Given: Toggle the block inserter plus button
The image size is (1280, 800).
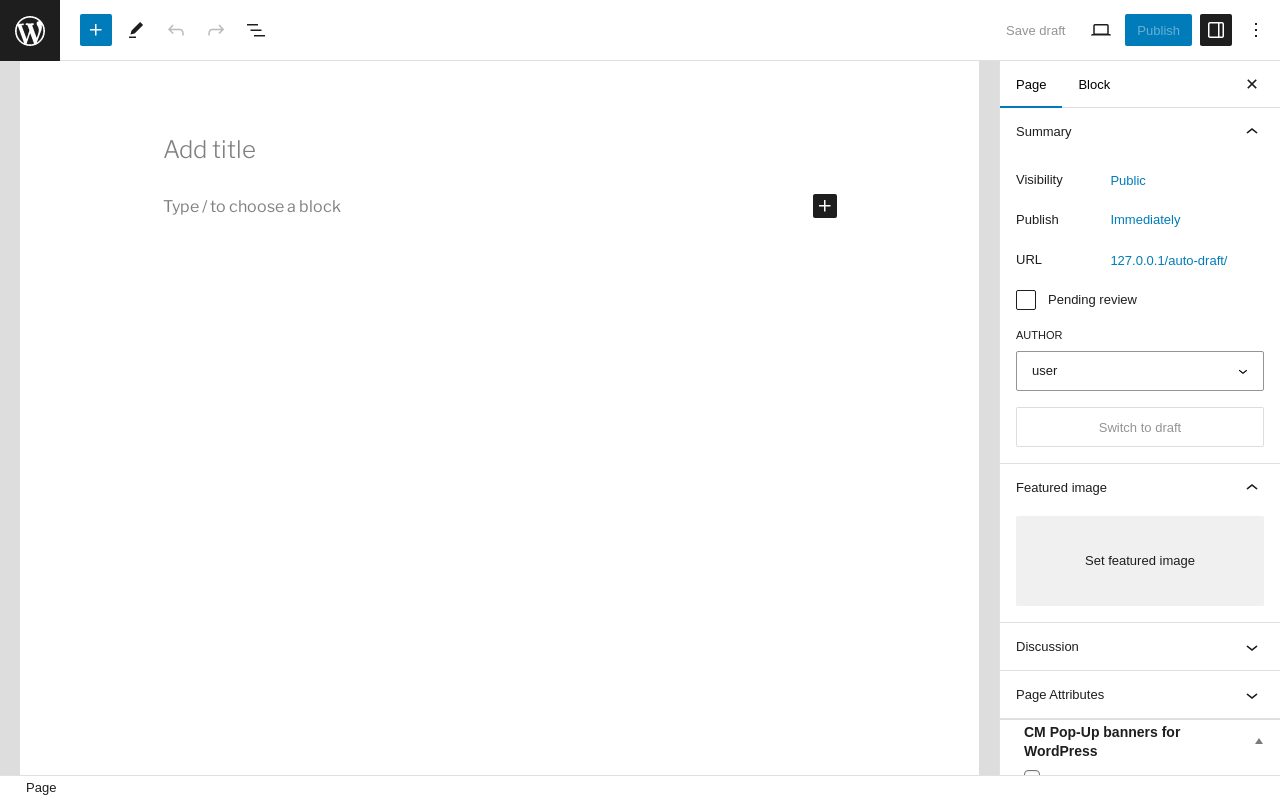Looking at the screenshot, I should coord(96,30).
